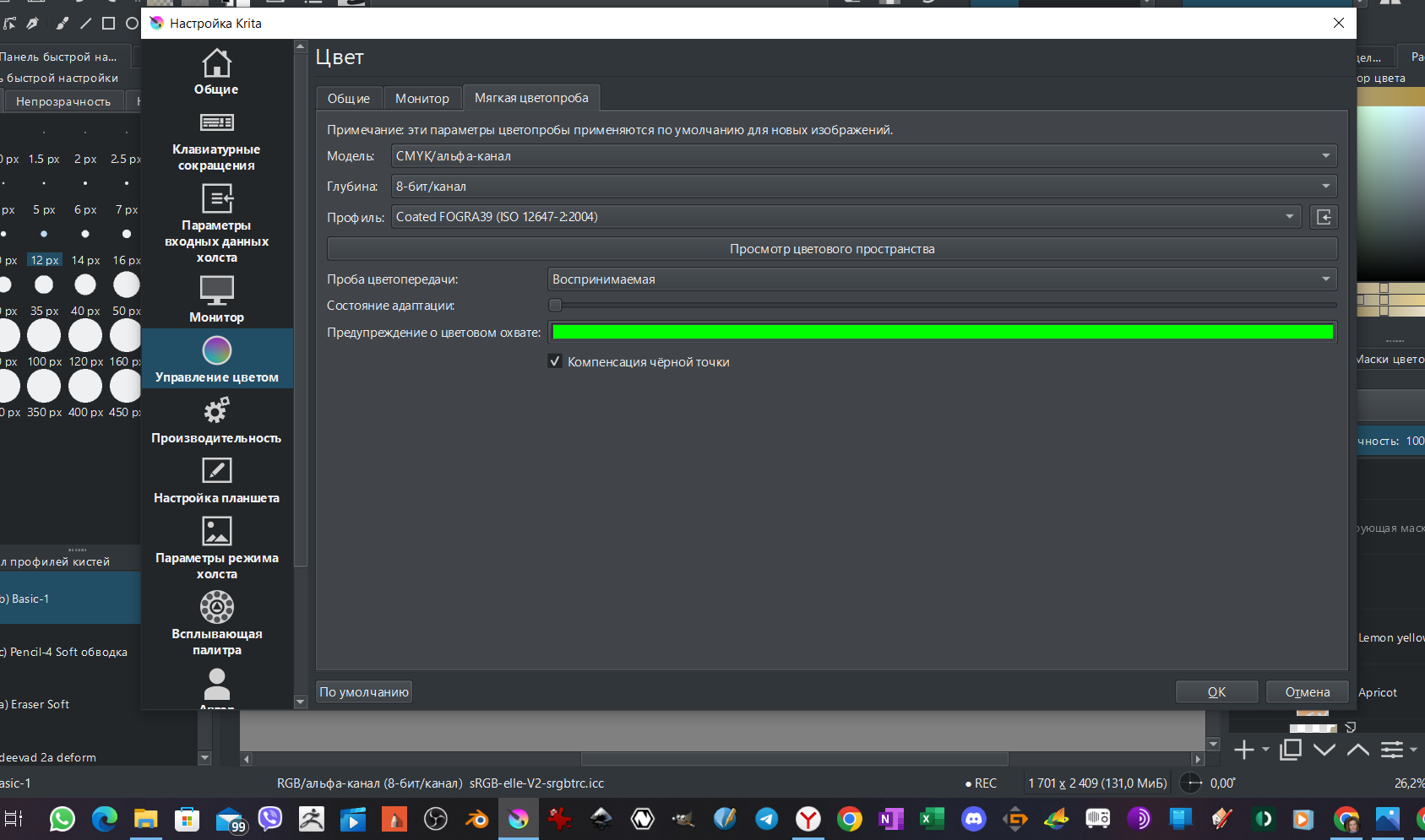1425x840 pixels.
Task: Open Параметры входных данных холста section
Action: 216,224
